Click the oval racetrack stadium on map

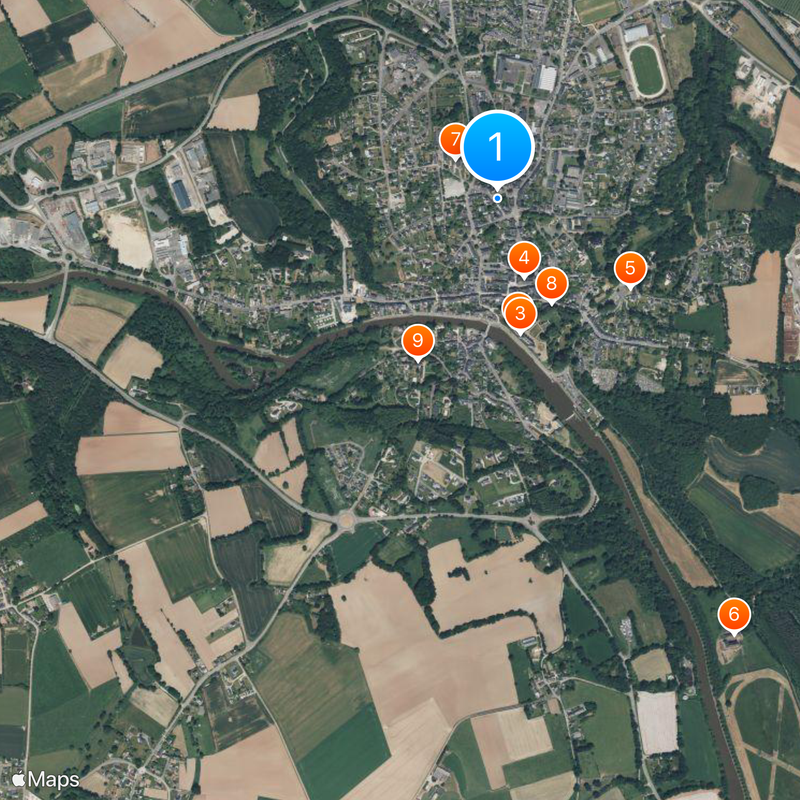click(x=646, y=69)
